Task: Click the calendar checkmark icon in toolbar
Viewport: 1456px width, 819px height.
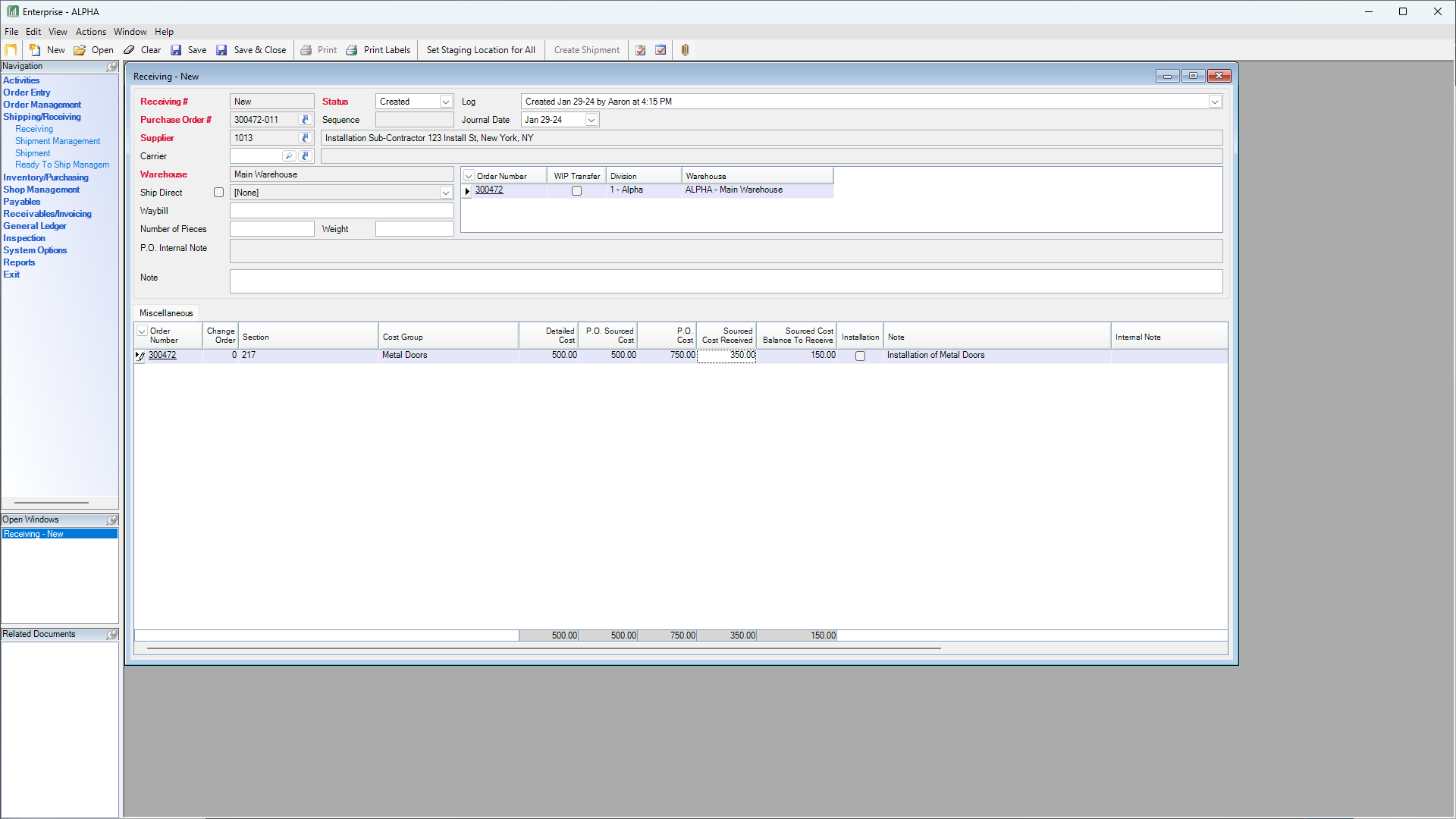Action: 661,50
